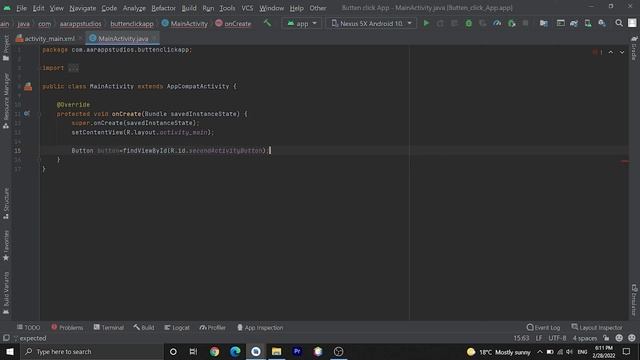640x360 pixels.
Task: Click the Windows search box
Action: point(91,351)
